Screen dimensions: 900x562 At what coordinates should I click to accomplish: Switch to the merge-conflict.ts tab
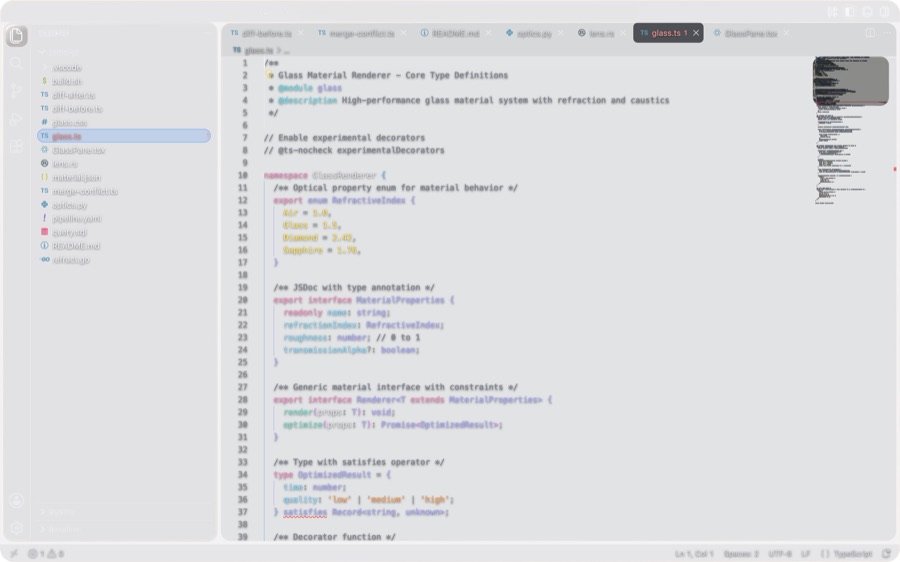tap(360, 33)
